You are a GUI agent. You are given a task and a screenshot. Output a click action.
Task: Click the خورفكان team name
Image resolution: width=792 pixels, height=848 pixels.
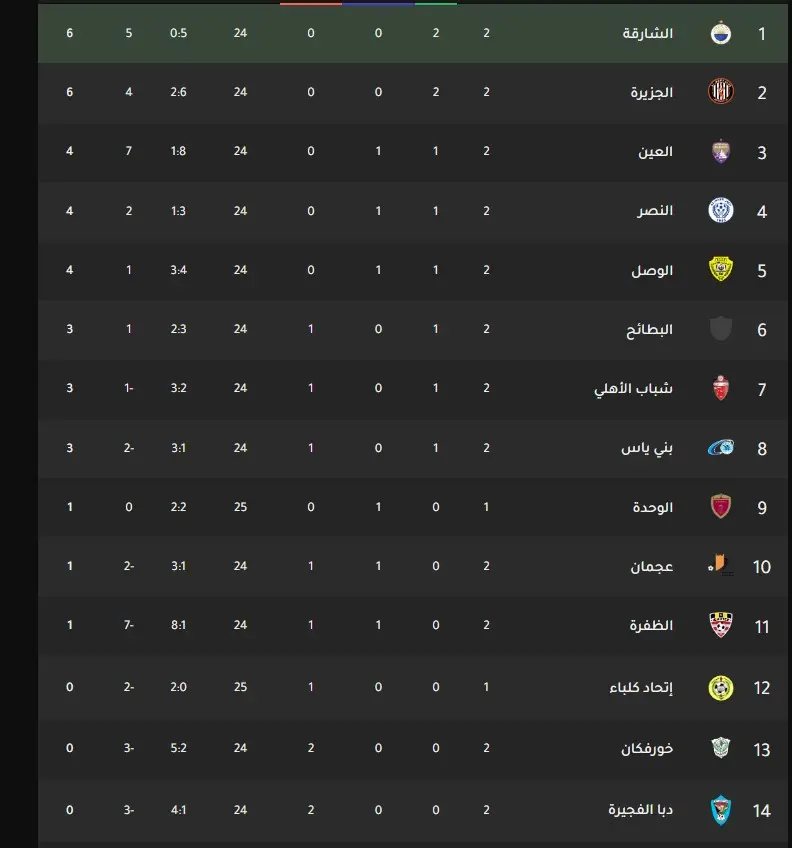coord(647,748)
